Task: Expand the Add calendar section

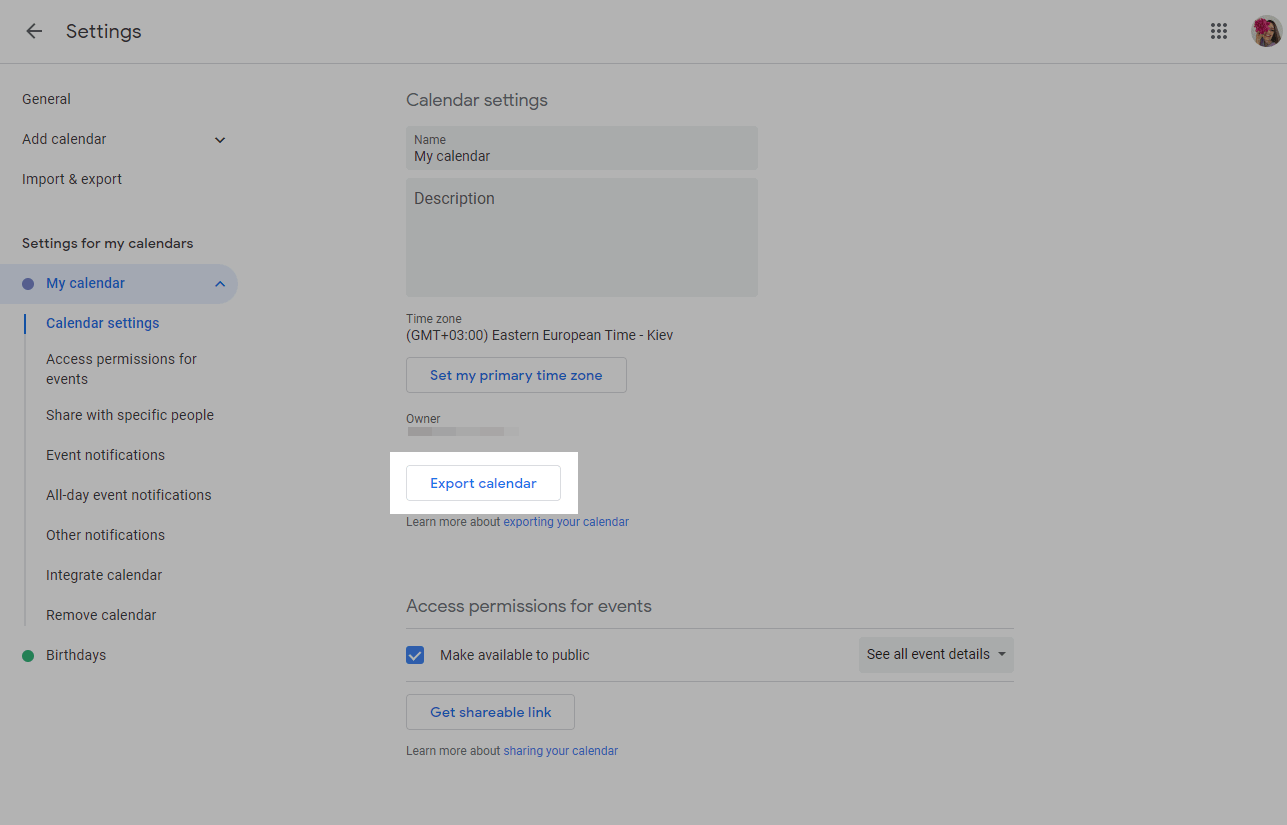Action: point(220,140)
